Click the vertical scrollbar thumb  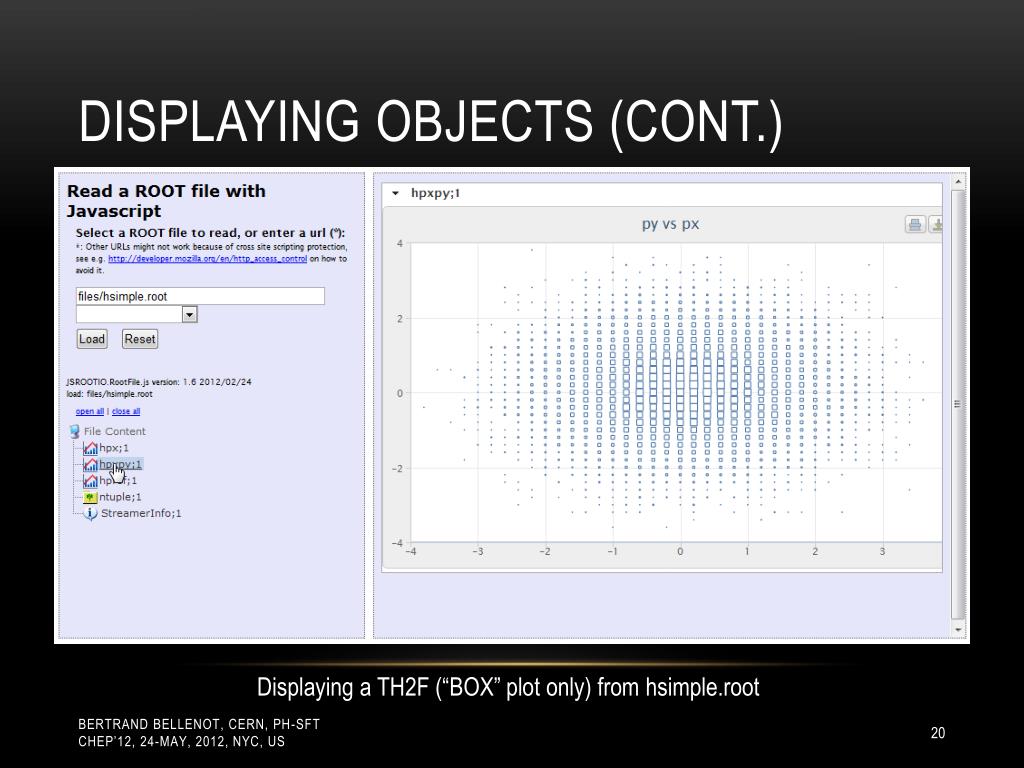(x=958, y=404)
